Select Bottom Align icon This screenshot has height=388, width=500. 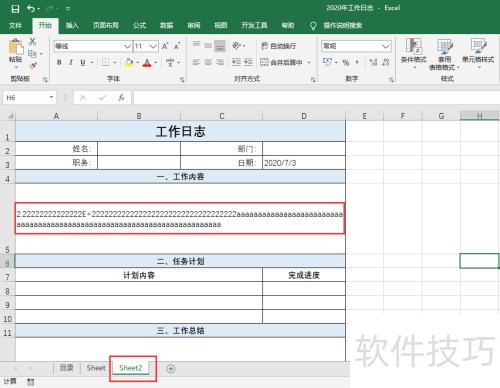(220, 46)
